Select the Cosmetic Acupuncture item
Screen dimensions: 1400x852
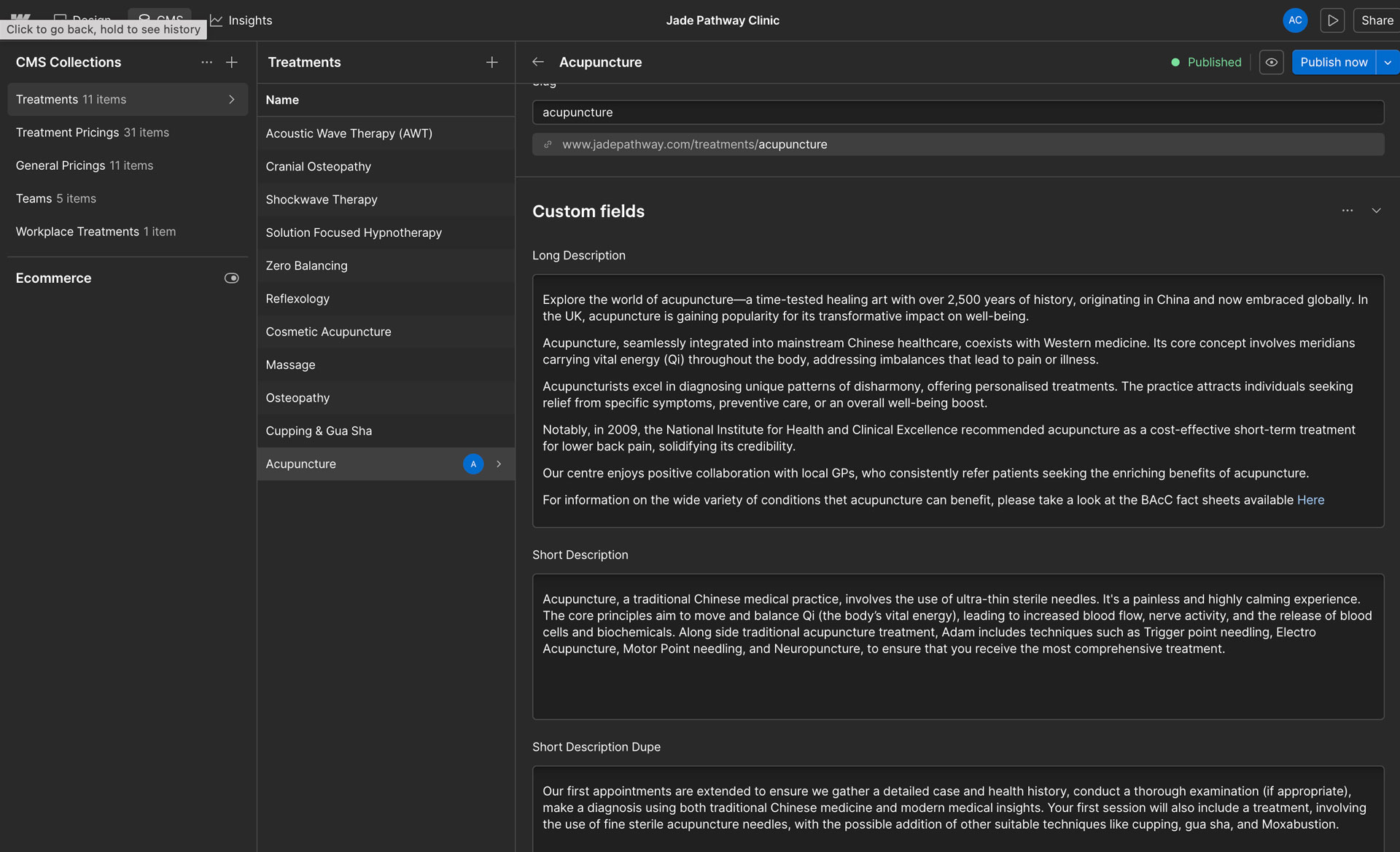coord(386,332)
